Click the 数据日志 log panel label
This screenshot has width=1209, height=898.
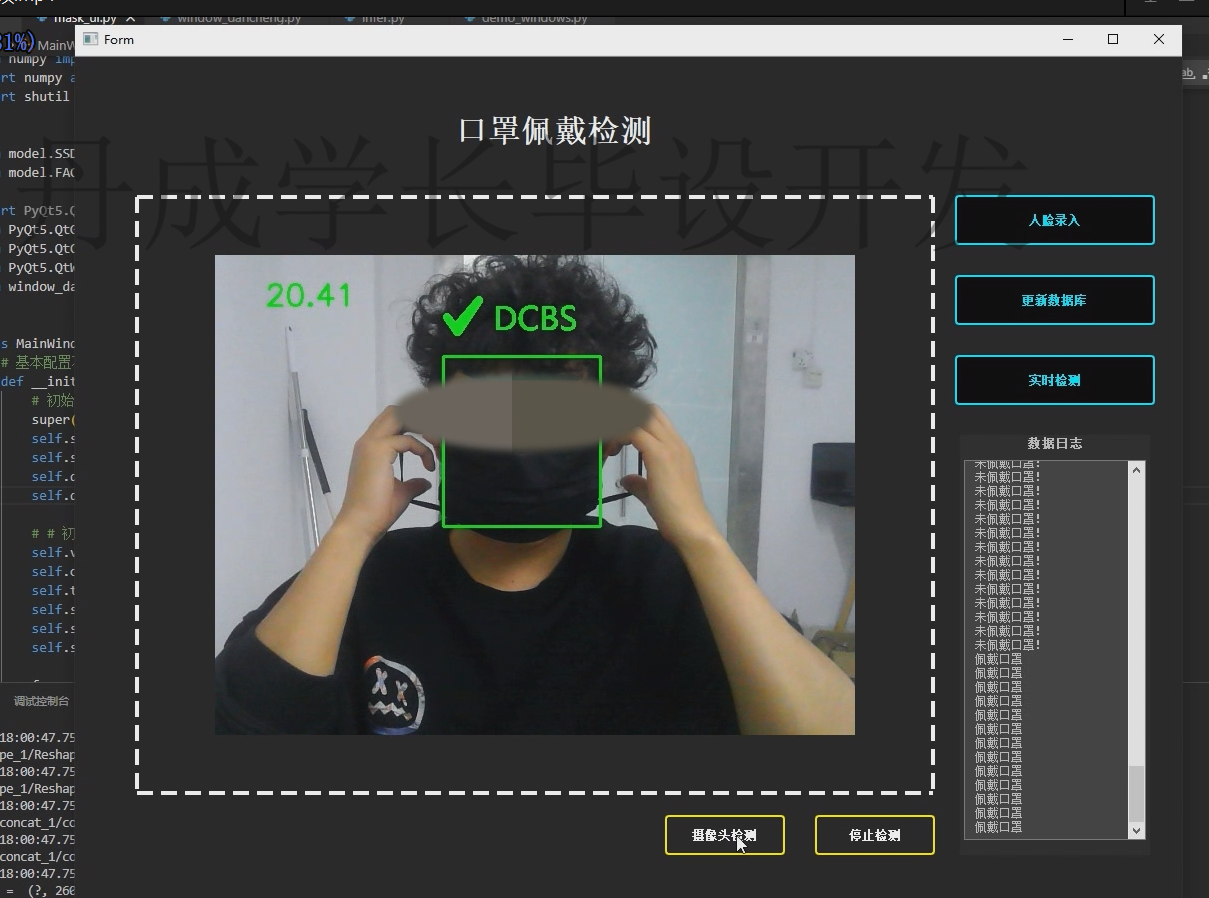(1054, 443)
